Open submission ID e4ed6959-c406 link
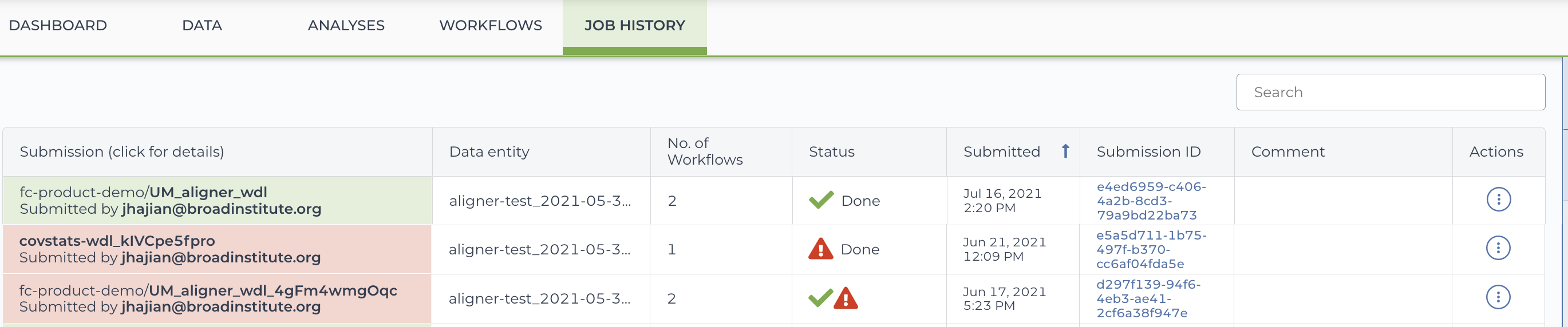The width and height of the screenshot is (1568, 327). pos(1151,201)
